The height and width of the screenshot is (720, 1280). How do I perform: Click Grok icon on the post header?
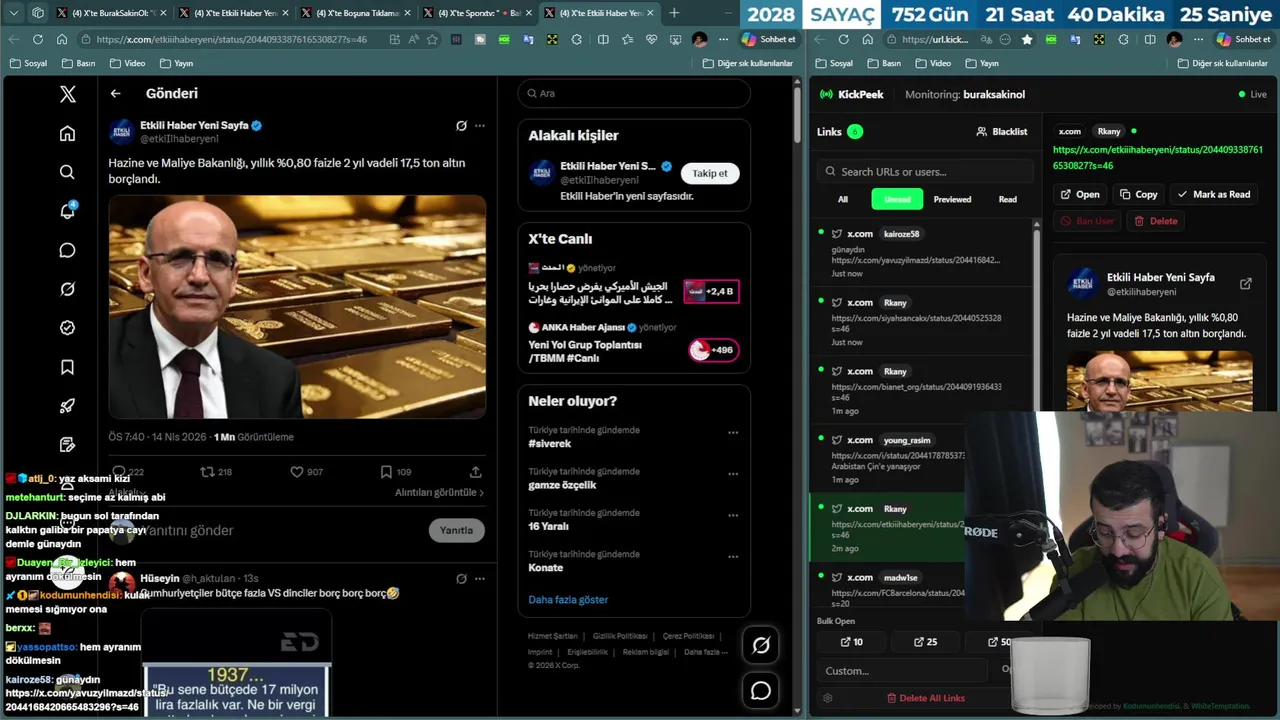[461, 126]
